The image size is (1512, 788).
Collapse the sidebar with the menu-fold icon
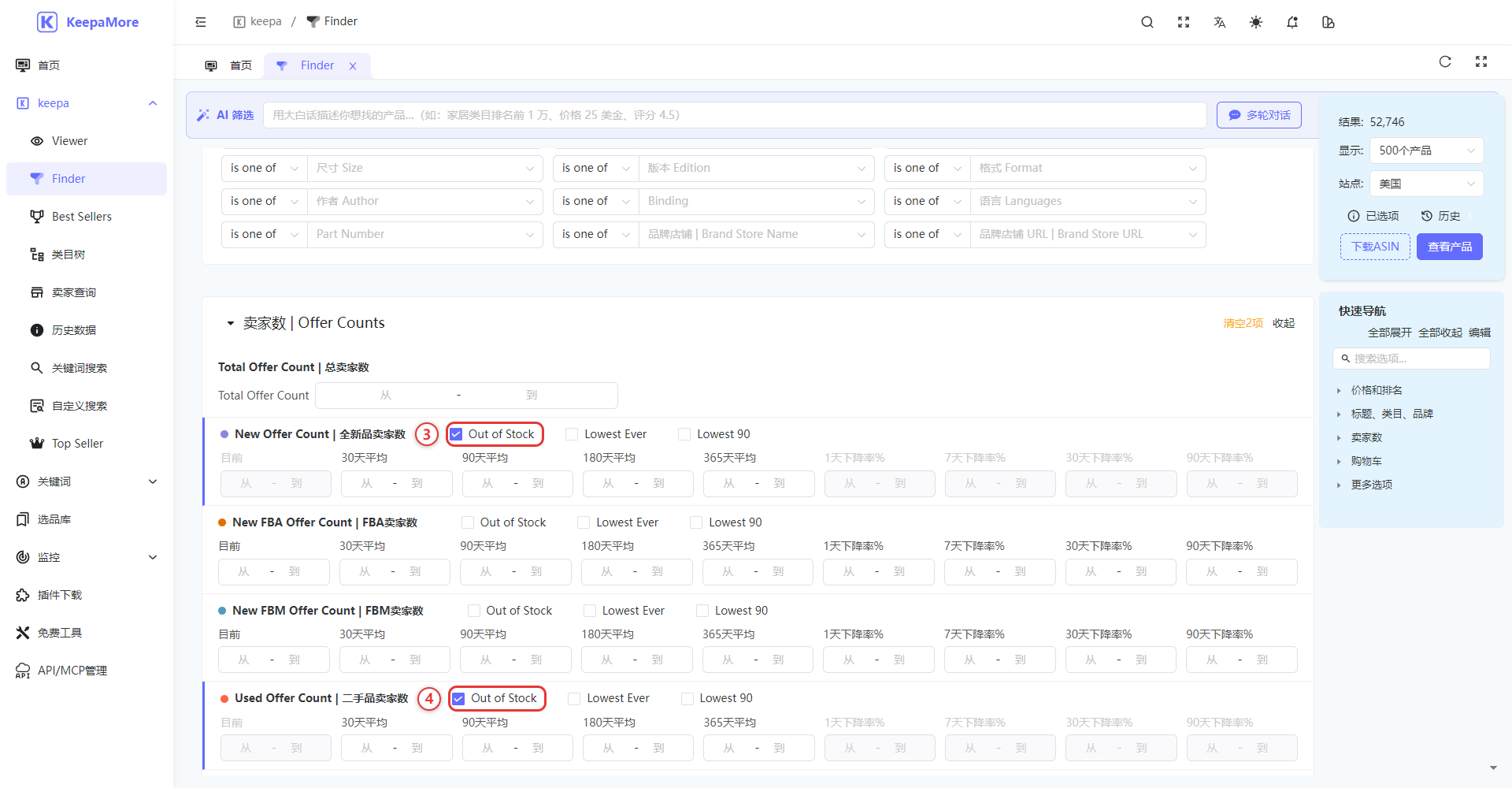point(201,22)
